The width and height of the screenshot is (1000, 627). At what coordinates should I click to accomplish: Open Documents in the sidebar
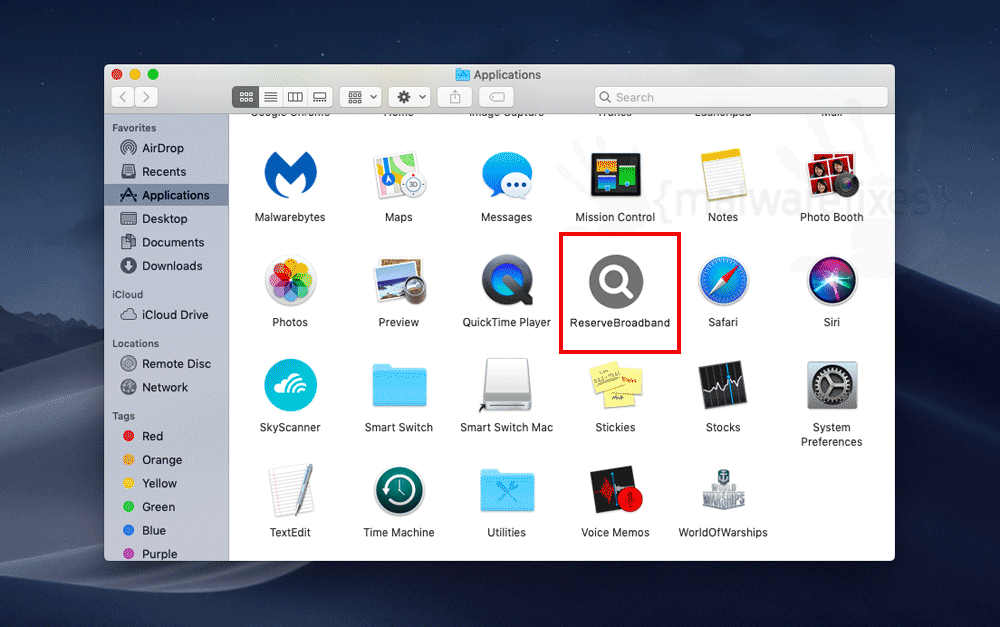click(166, 242)
